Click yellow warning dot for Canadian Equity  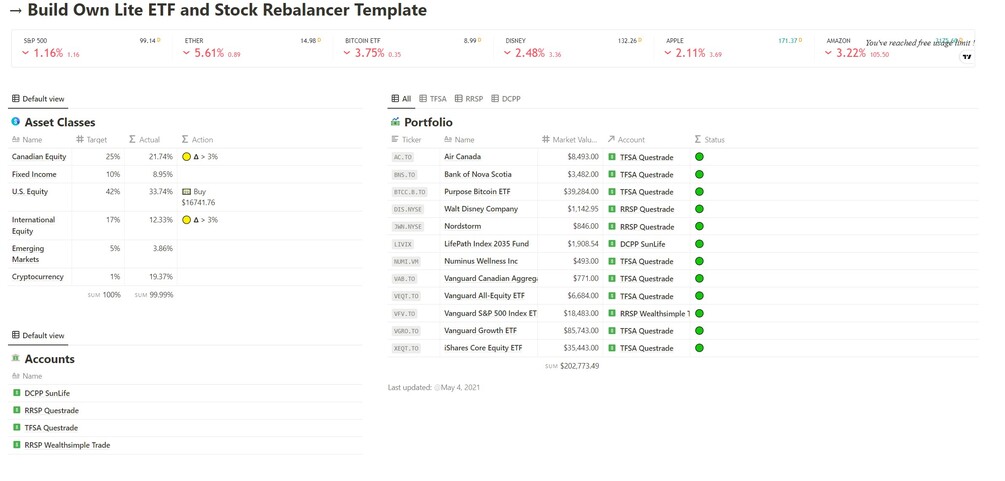tap(187, 156)
